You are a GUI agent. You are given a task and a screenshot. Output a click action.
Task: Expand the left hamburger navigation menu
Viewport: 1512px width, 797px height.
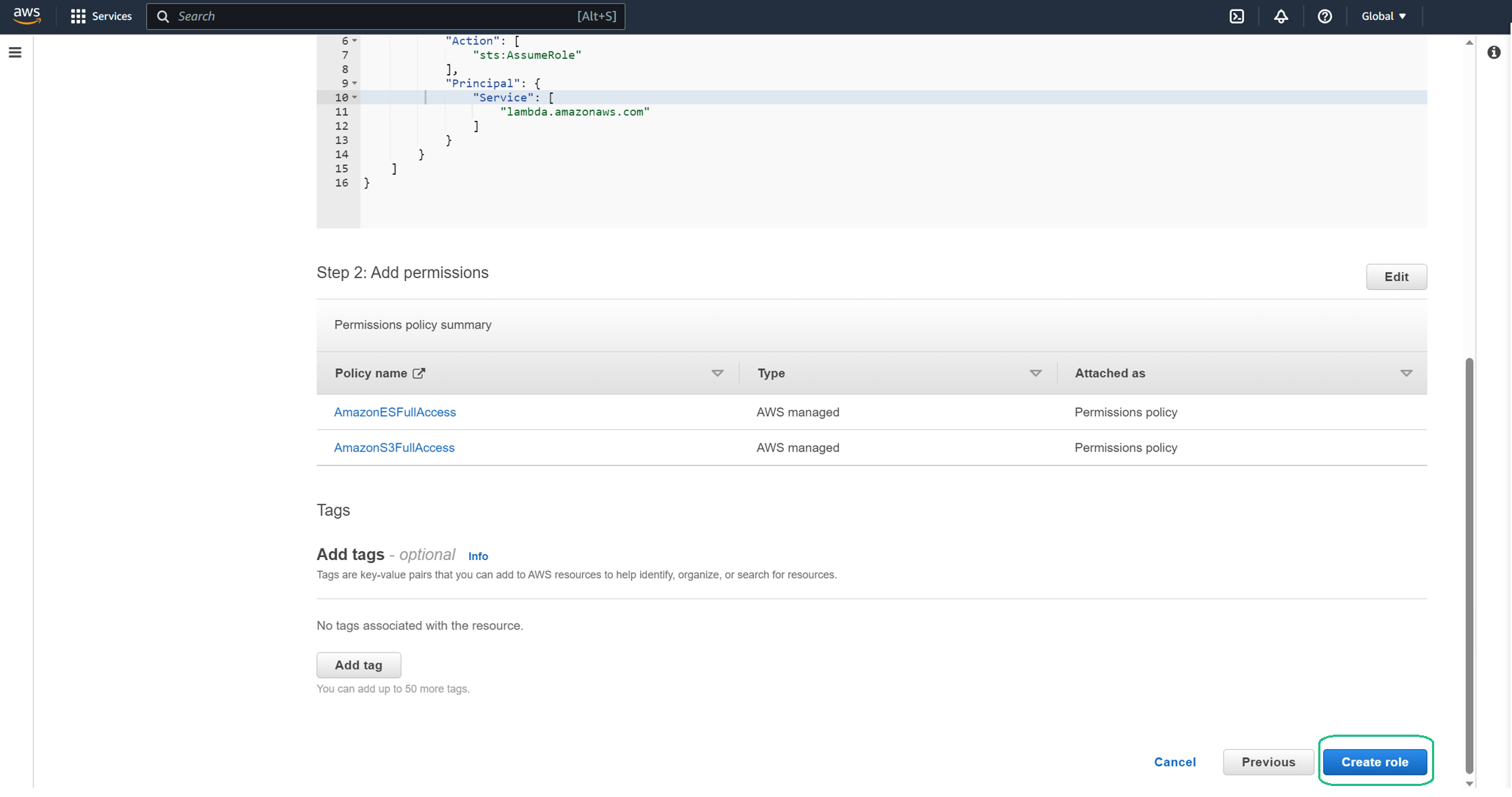coord(15,52)
